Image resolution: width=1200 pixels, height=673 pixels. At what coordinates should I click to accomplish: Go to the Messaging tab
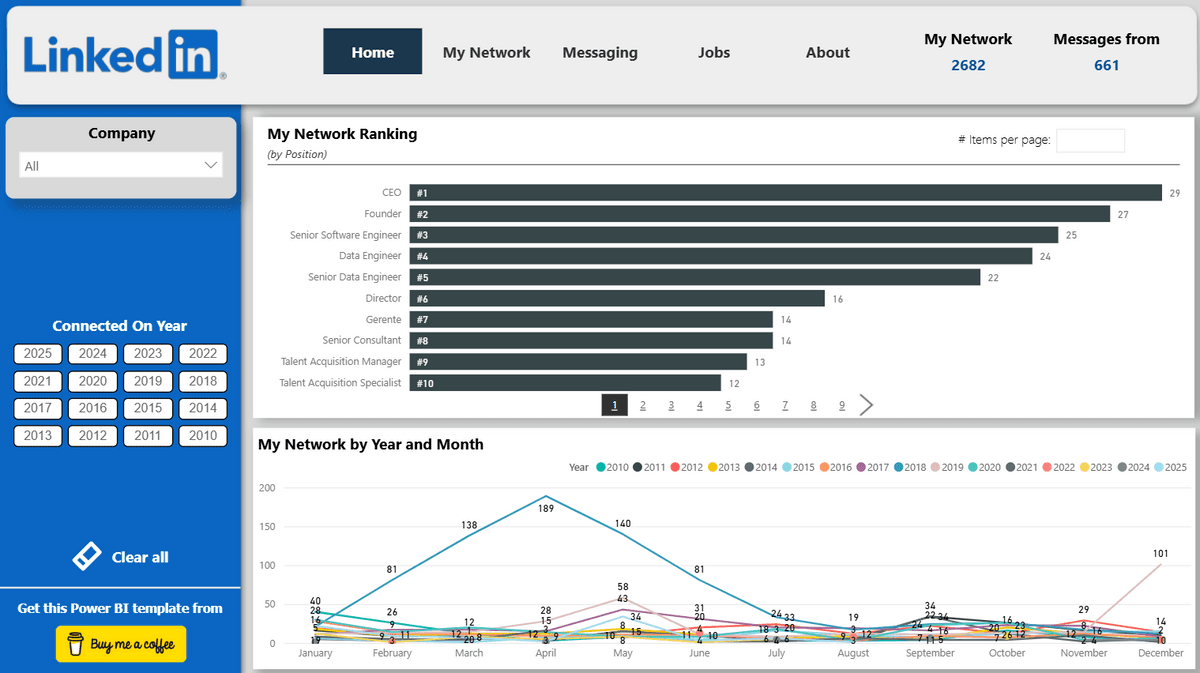600,52
